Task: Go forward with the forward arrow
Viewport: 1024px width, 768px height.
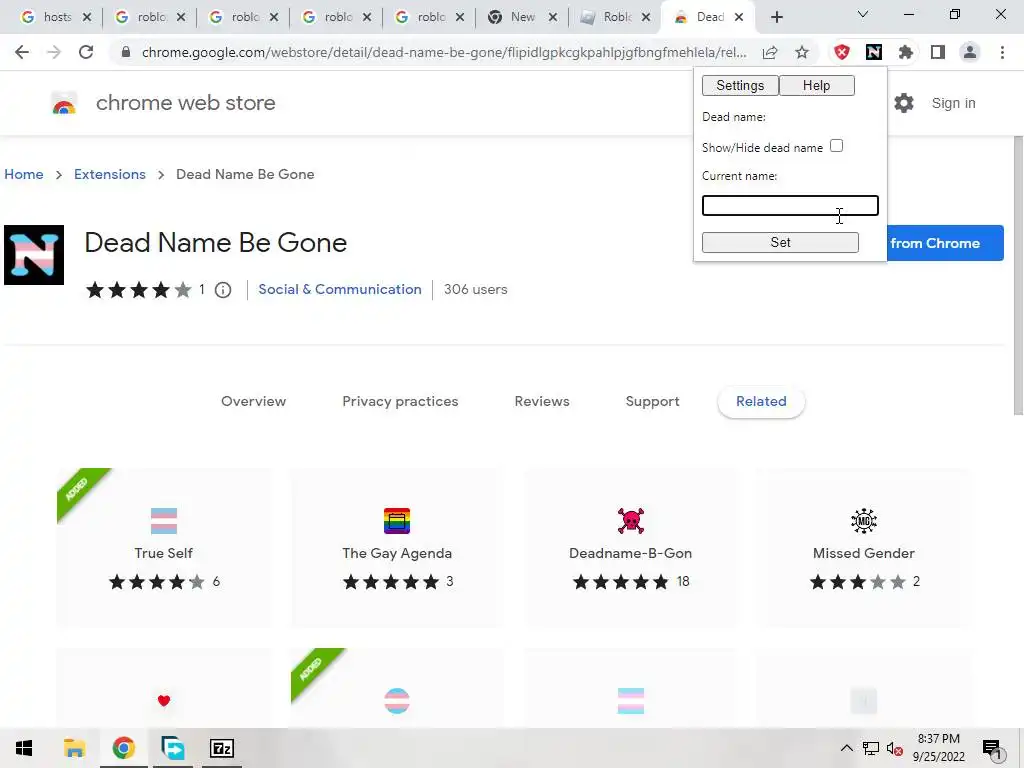Action: 54,52
